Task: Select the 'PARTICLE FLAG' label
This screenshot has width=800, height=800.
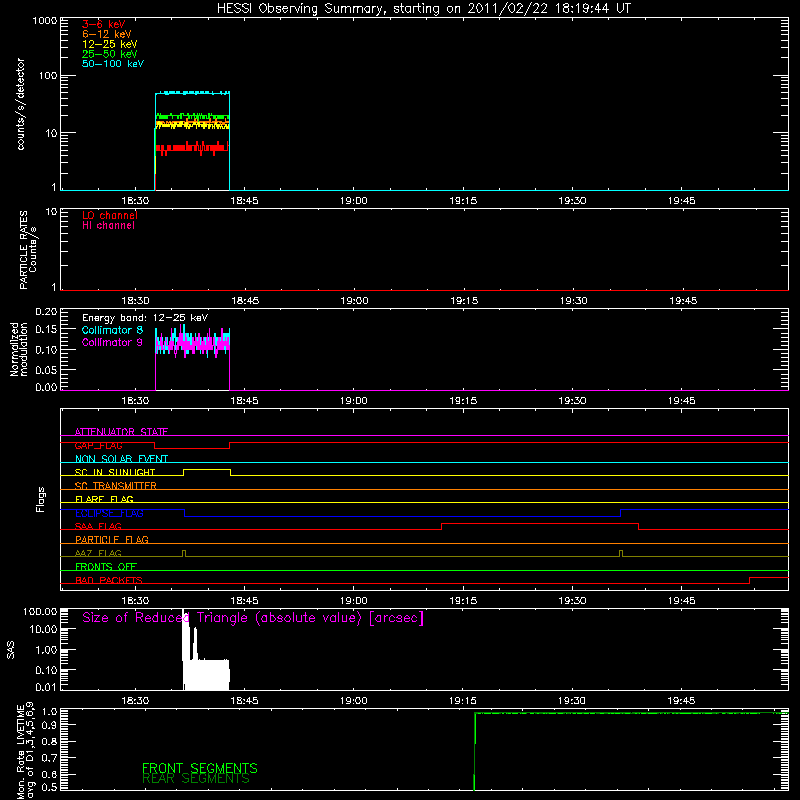Action: [112, 539]
